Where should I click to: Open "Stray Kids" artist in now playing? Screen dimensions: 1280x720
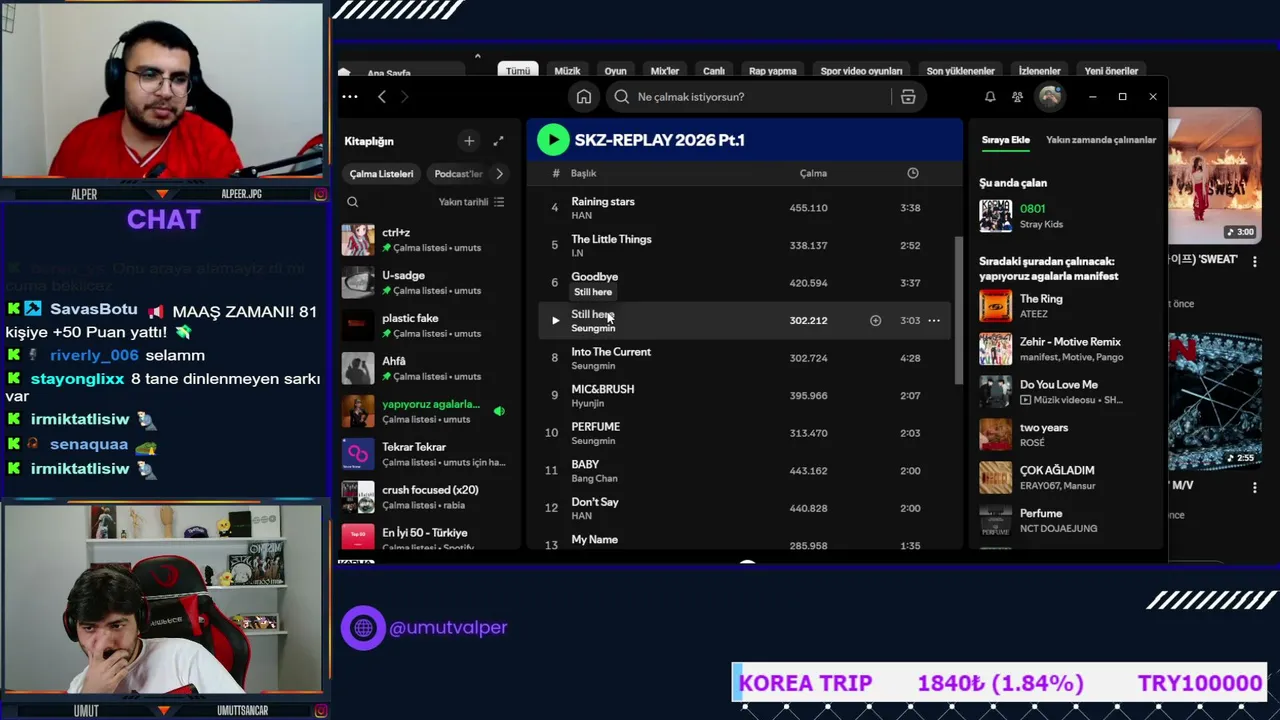coord(1041,225)
